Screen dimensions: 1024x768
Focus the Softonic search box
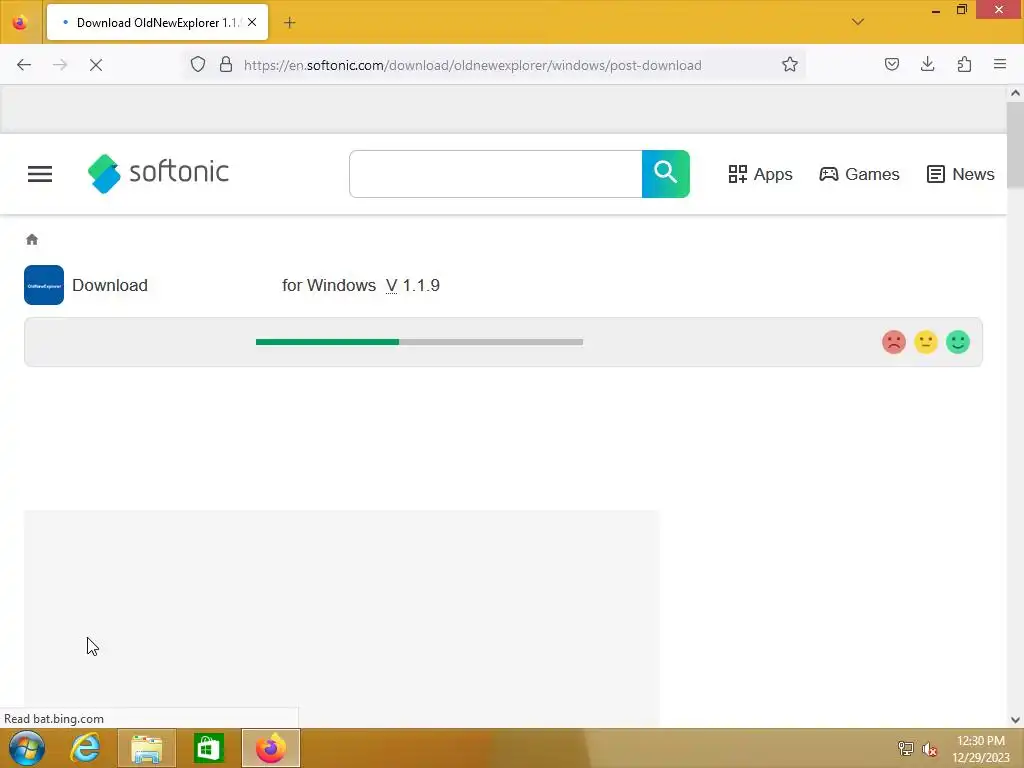coord(496,174)
